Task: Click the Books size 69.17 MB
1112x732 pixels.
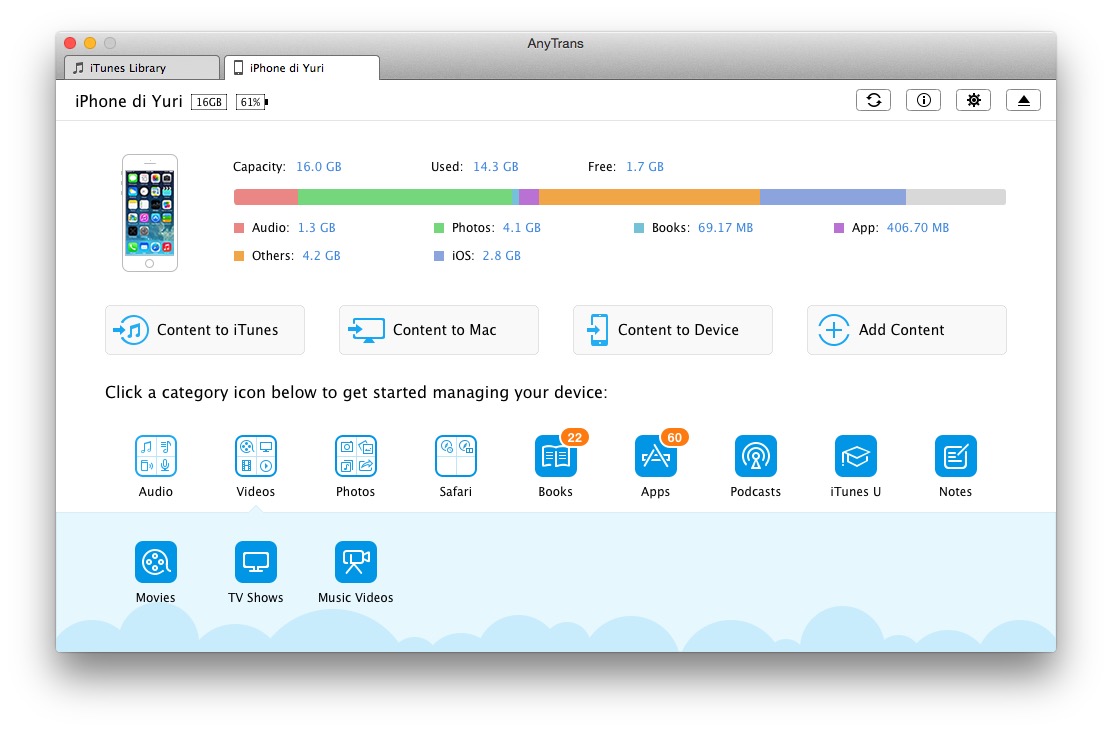Action: point(725,228)
